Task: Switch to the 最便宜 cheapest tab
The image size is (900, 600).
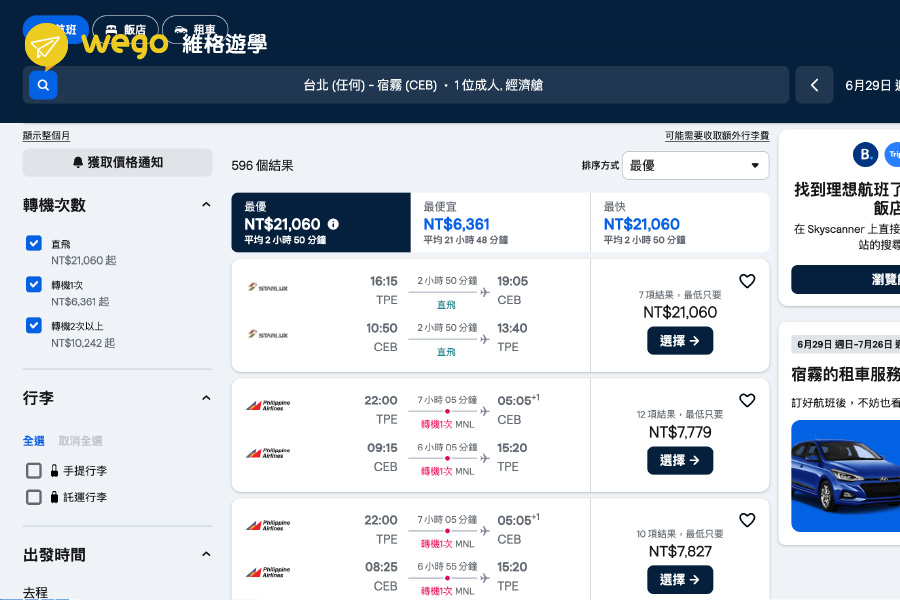Action: [x=500, y=223]
